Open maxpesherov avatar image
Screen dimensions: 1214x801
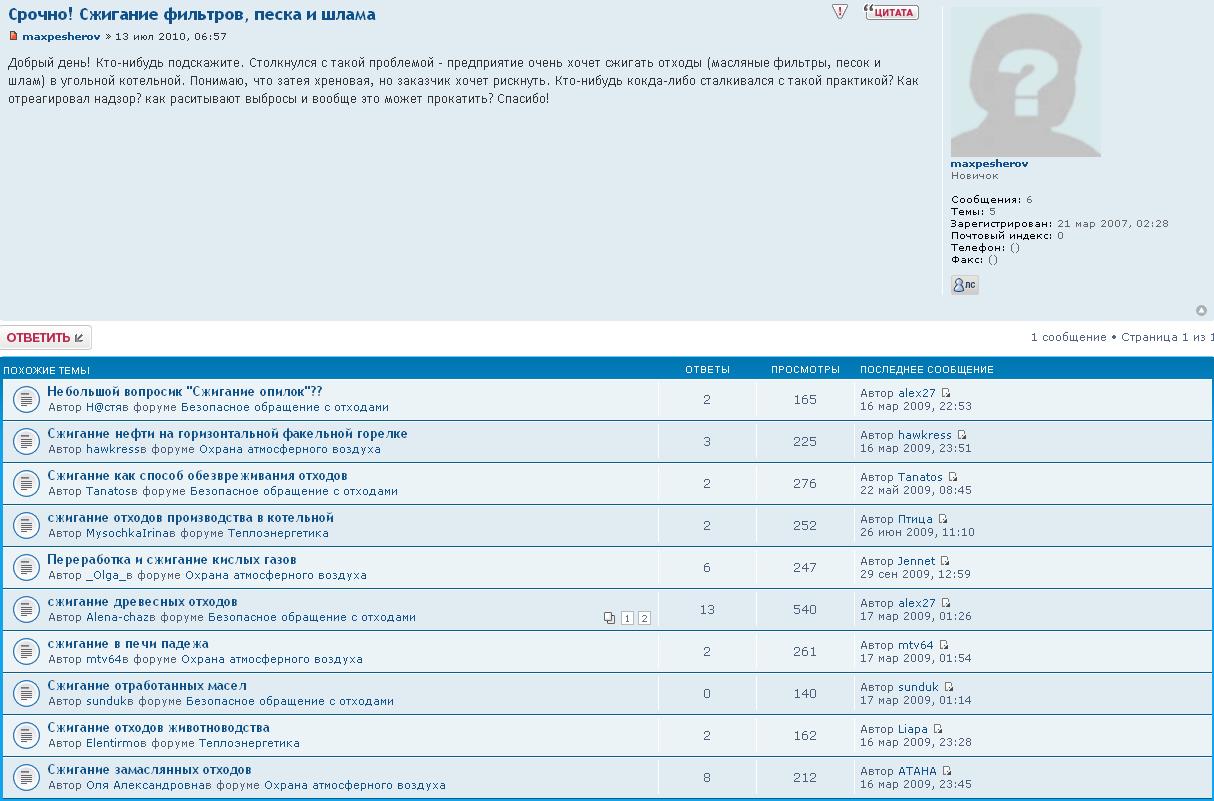click(1025, 83)
